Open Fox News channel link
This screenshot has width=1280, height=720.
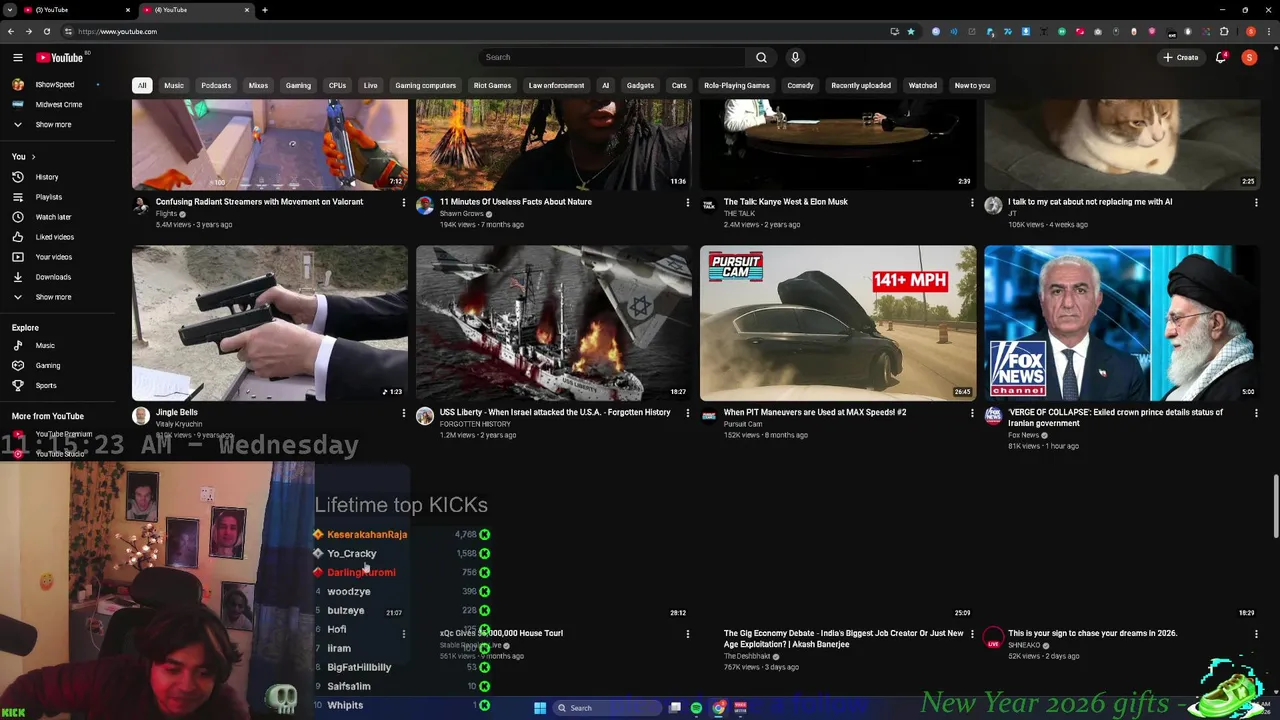pos(1023,435)
